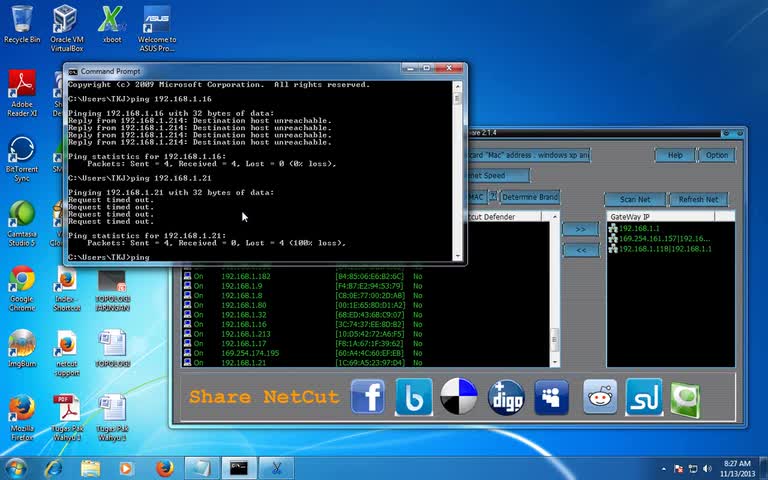
Task: Open Welcome to ASUS Pro shortcut
Action: coord(157,28)
